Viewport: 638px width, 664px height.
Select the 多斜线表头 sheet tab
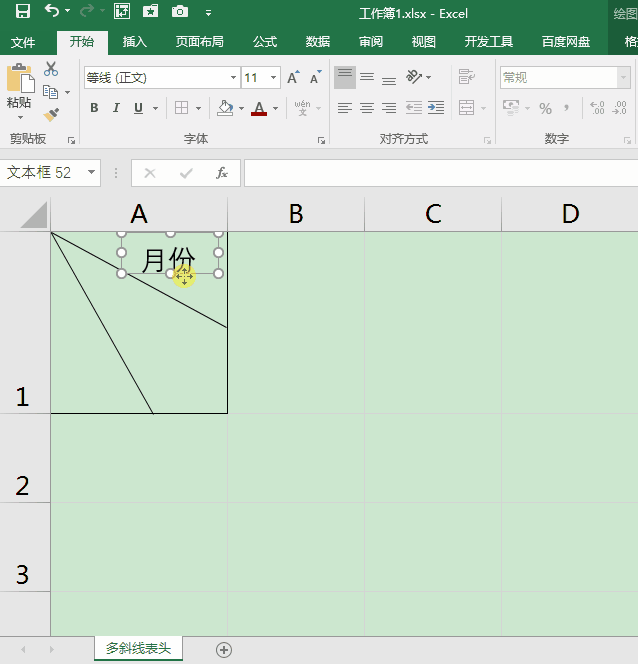tap(138, 648)
